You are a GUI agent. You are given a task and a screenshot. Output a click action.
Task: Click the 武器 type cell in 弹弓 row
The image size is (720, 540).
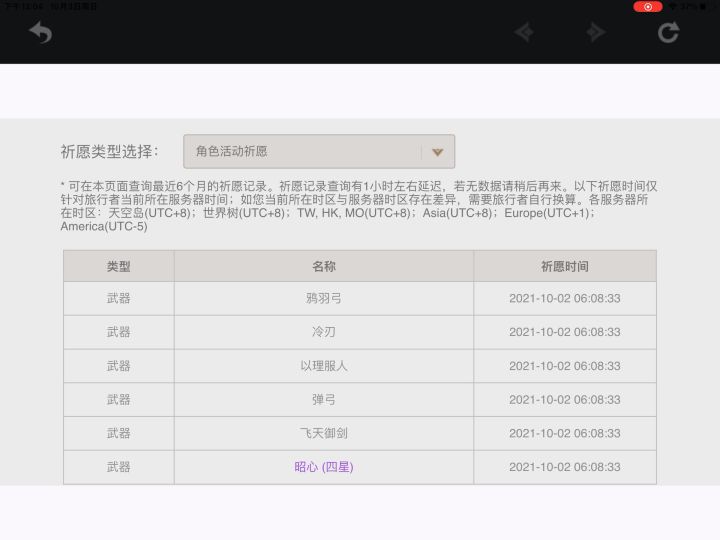[118, 399]
